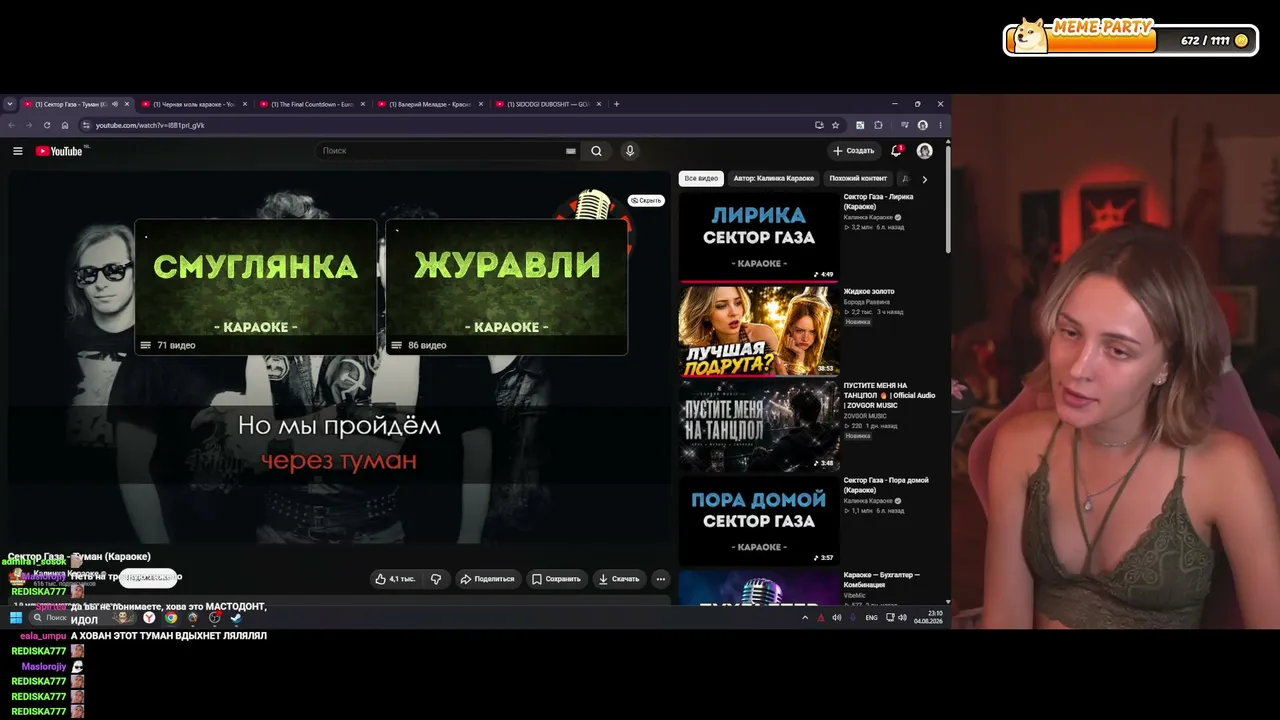Image resolution: width=1280 pixels, height=720 pixels.
Task: Open the Жидкое золото video title
Action: 869,292
